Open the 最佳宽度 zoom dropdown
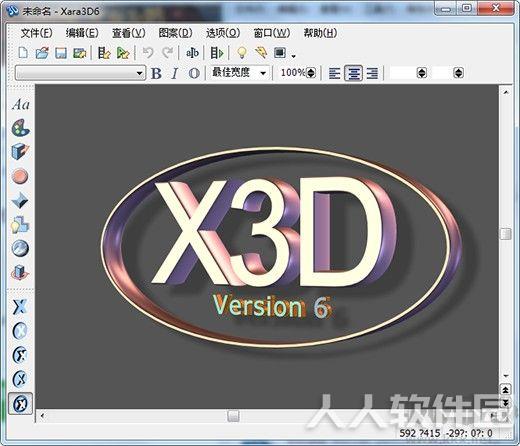 click(263, 73)
